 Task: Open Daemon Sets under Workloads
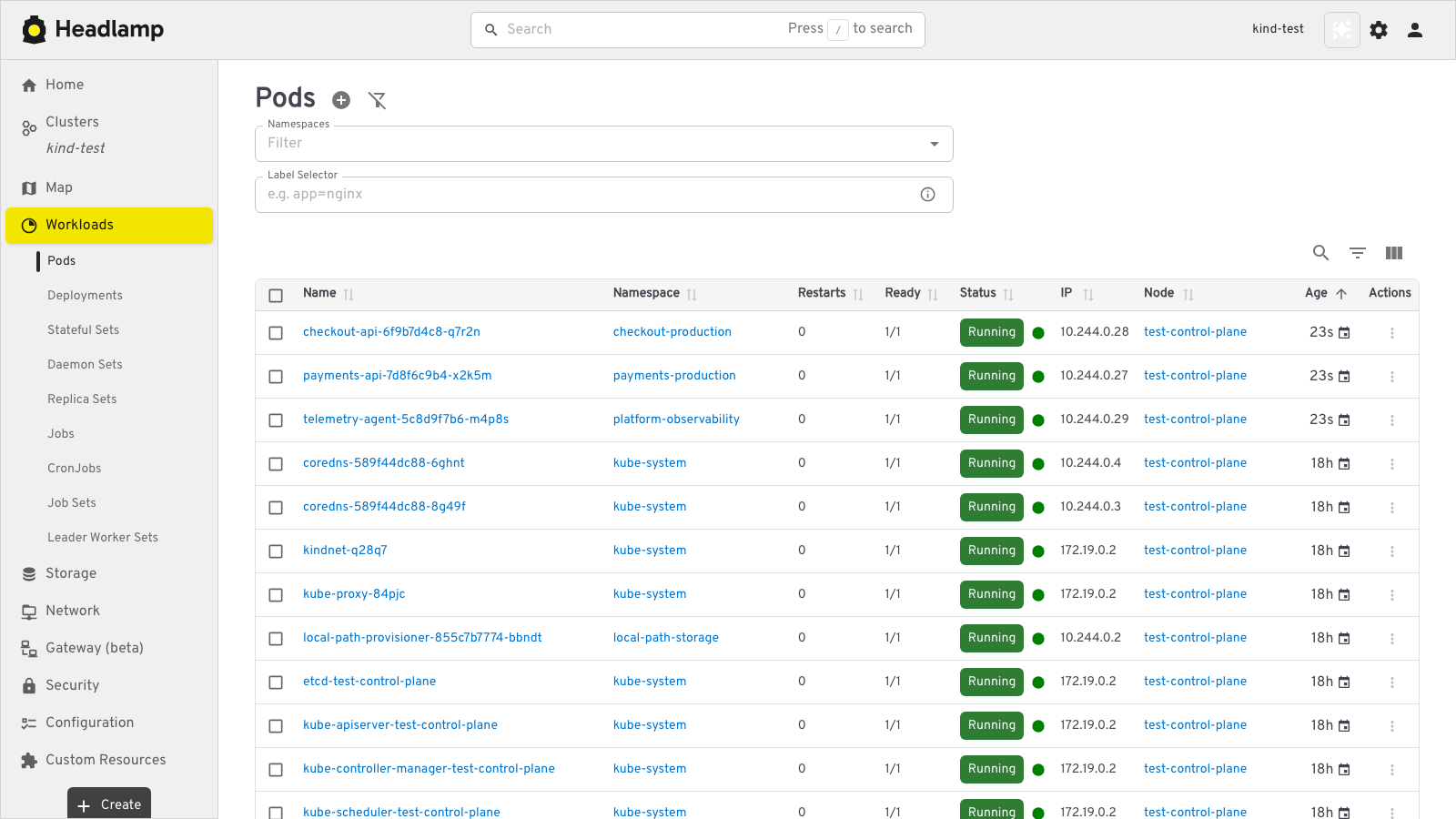(85, 365)
